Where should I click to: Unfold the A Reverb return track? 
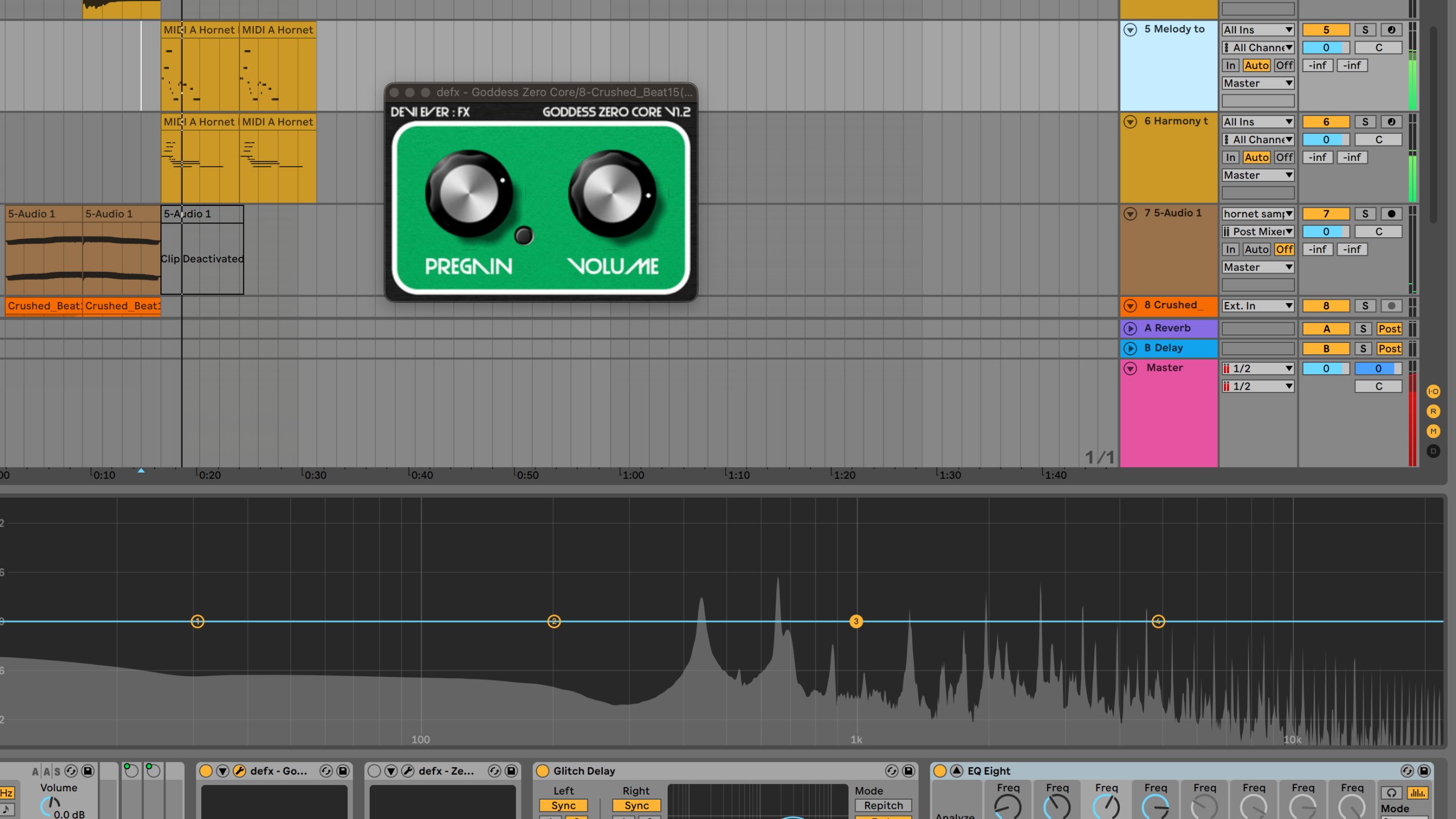pyautogui.click(x=1130, y=328)
